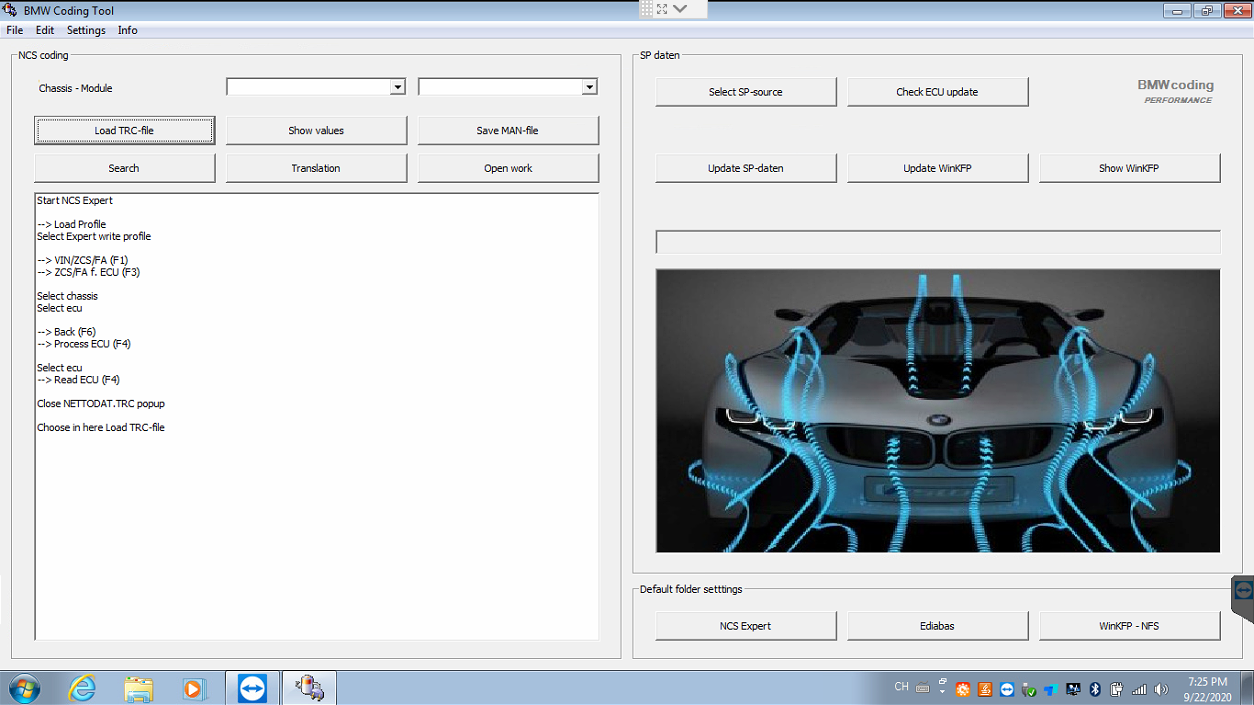
Task: Click the empty progress bar in SP daten
Action: (x=938, y=242)
